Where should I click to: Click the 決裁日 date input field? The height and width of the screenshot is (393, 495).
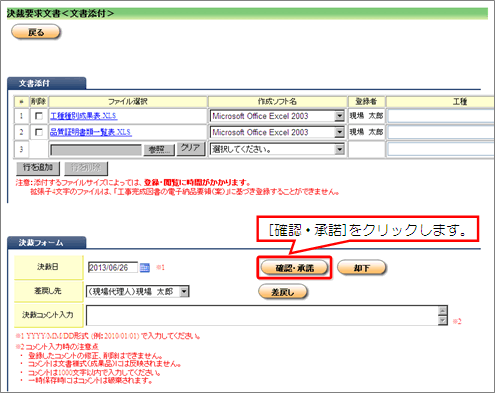pyautogui.click(x=113, y=267)
